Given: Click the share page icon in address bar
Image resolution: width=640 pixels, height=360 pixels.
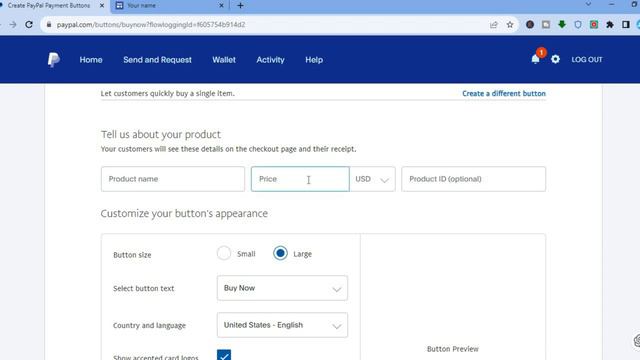Looking at the screenshot, I should coord(494,24).
